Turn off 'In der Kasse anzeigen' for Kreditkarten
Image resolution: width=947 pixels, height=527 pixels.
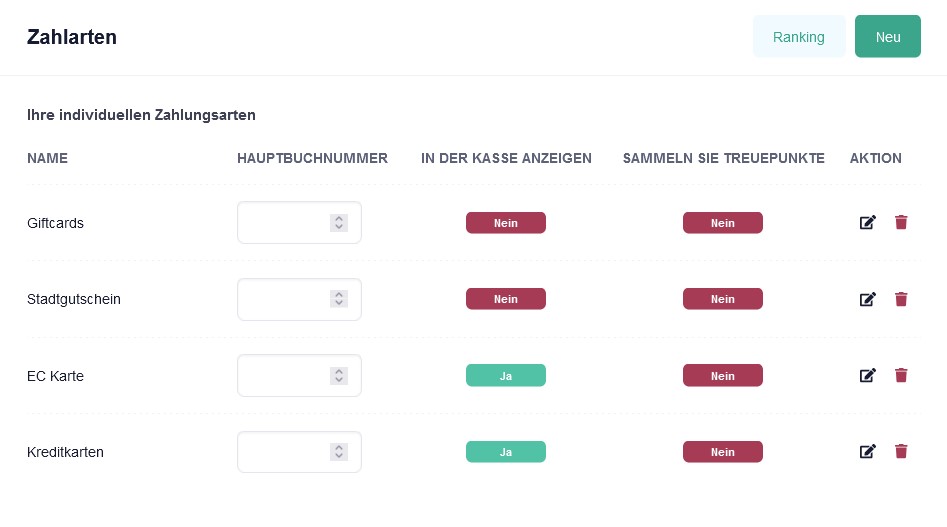506,452
